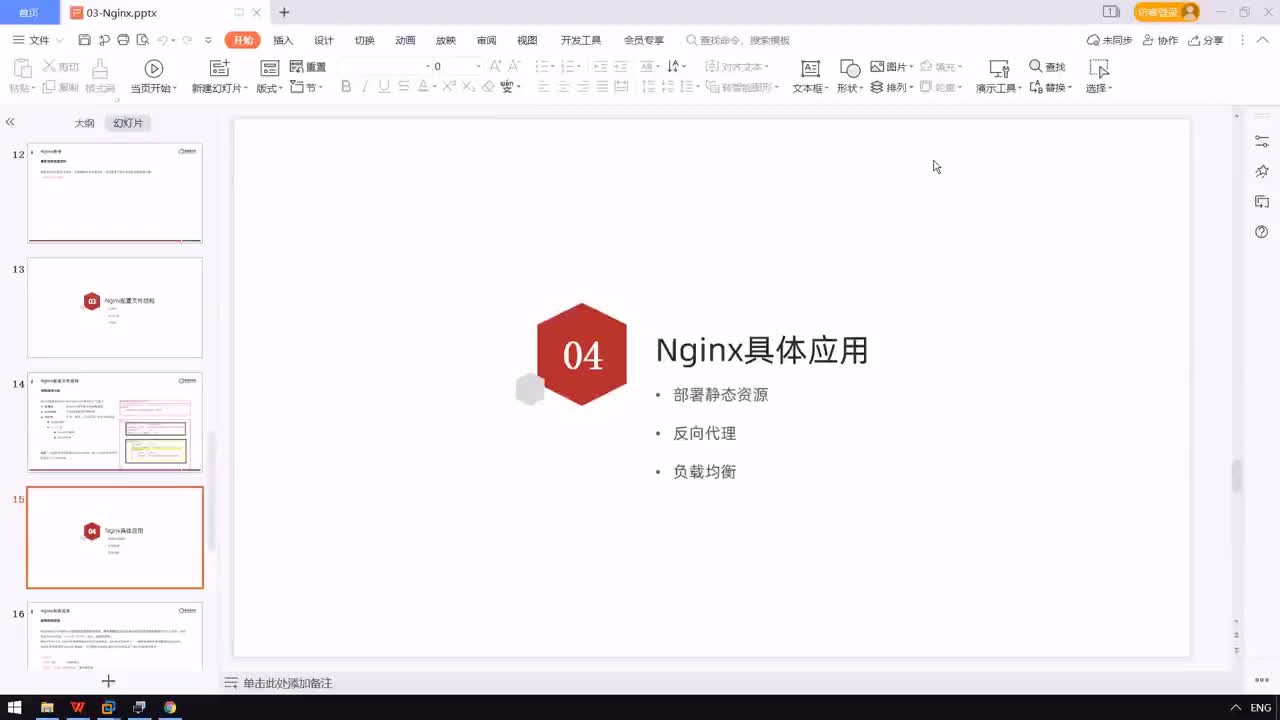Switch to the 切换 ribbon tab

pos(364,40)
